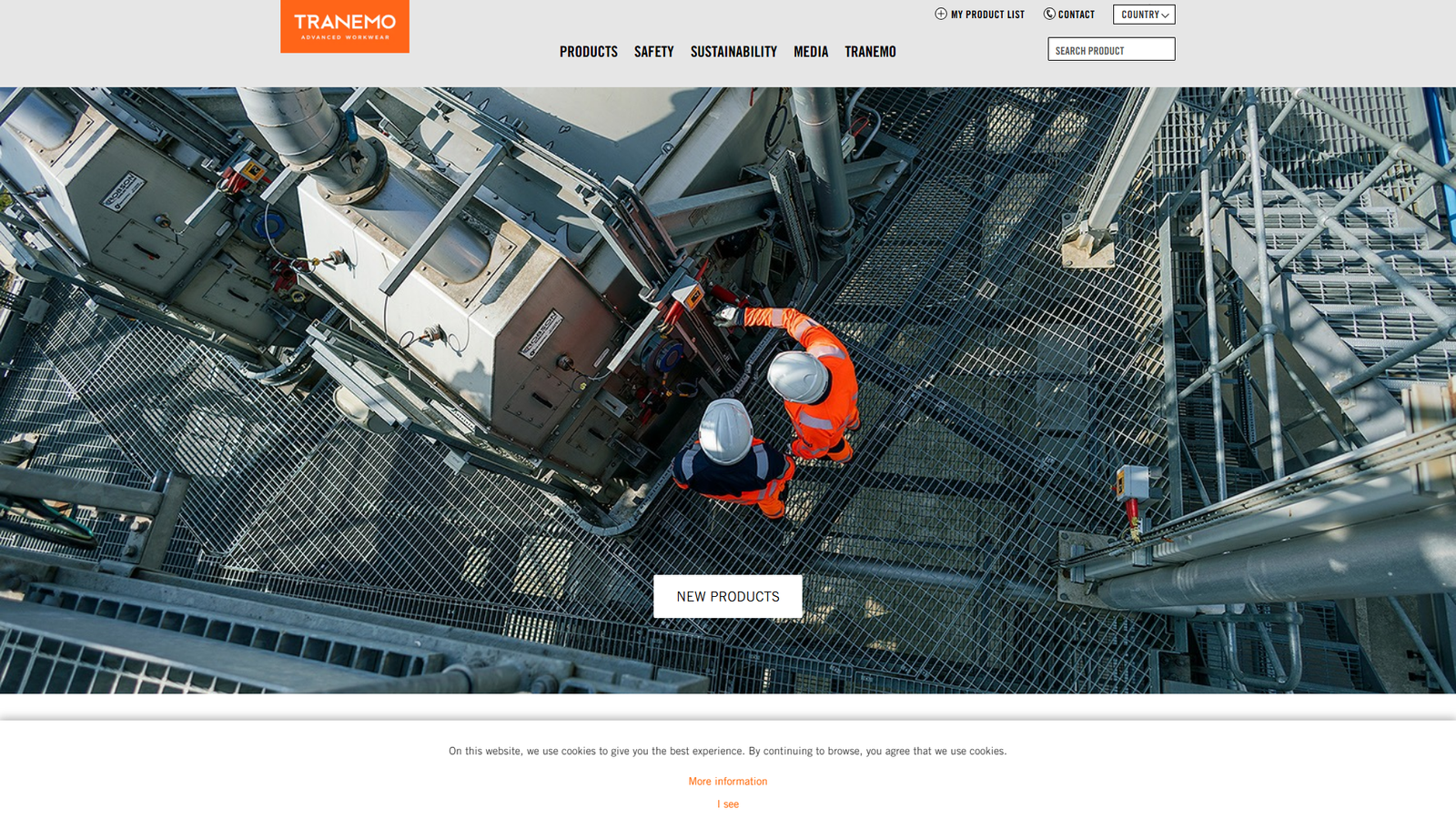Open the Products navigation menu

pyautogui.click(x=588, y=52)
